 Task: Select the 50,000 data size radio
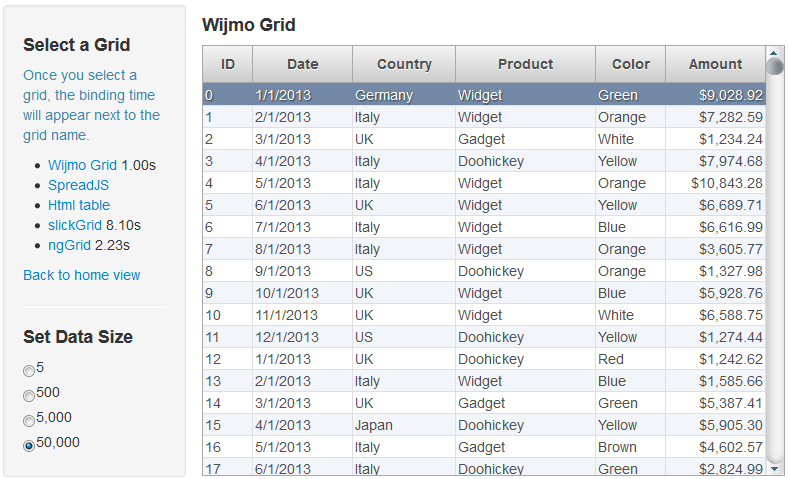(x=29, y=446)
